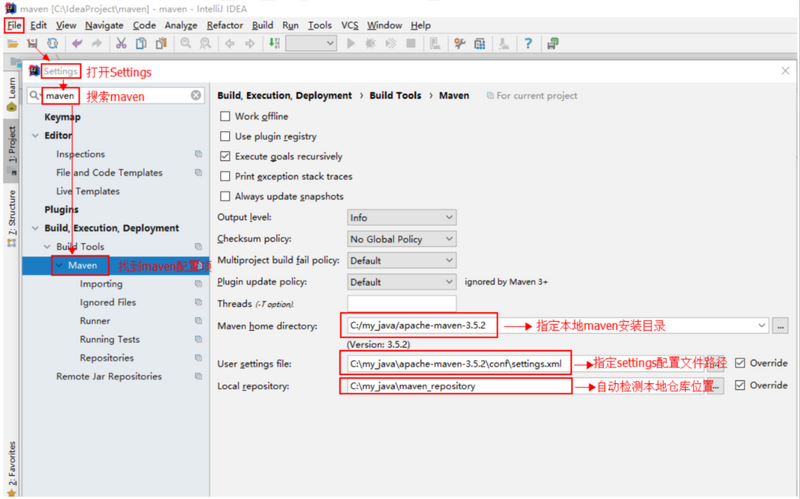Screen dimensions: 800x499
Task: Clear the maven search with X icon
Action: (196, 95)
